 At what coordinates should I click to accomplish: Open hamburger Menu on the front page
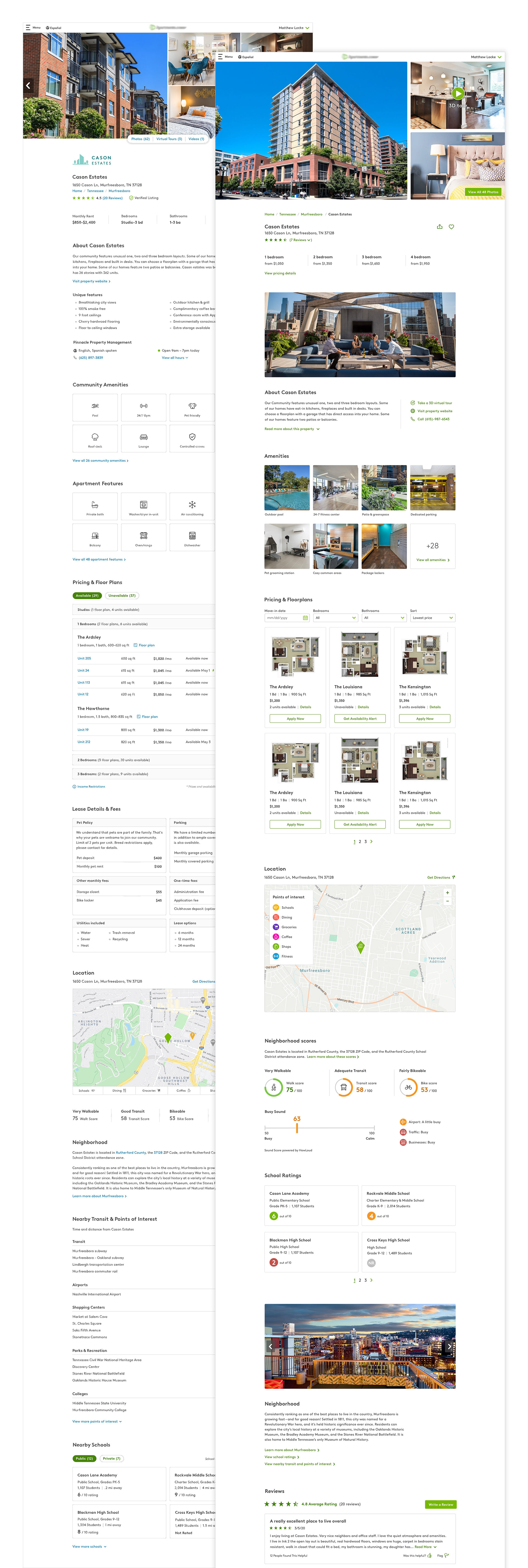coord(221,57)
